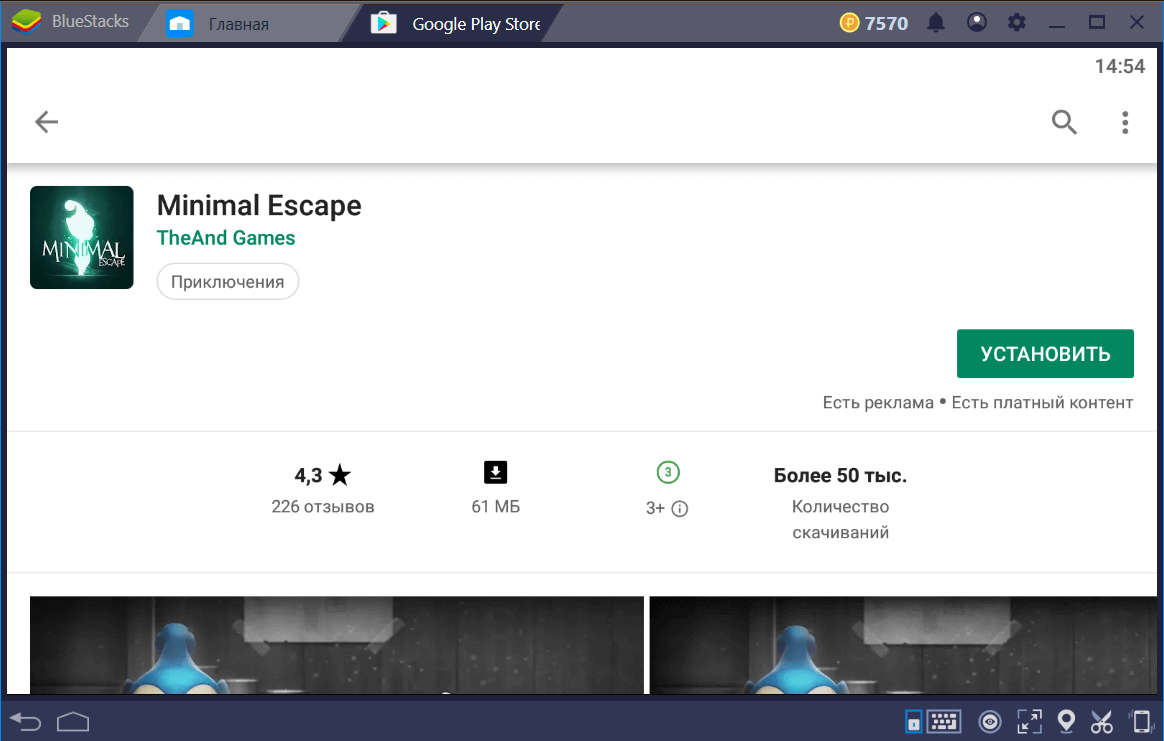Click the eye icon in bottom bar
The image size is (1164, 741).
point(990,722)
